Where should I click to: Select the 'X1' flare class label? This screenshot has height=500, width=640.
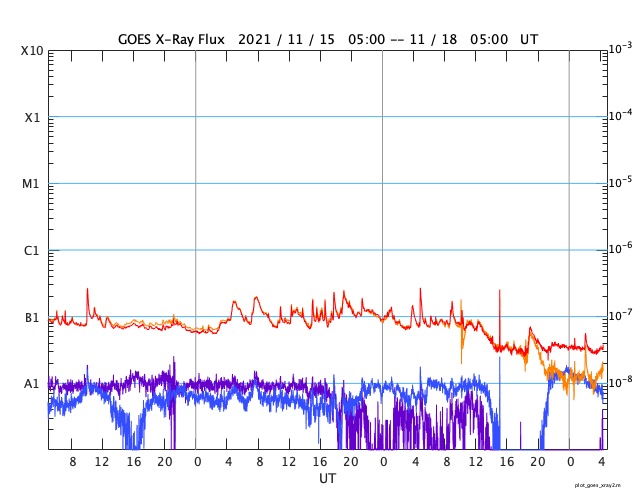[x=33, y=118]
